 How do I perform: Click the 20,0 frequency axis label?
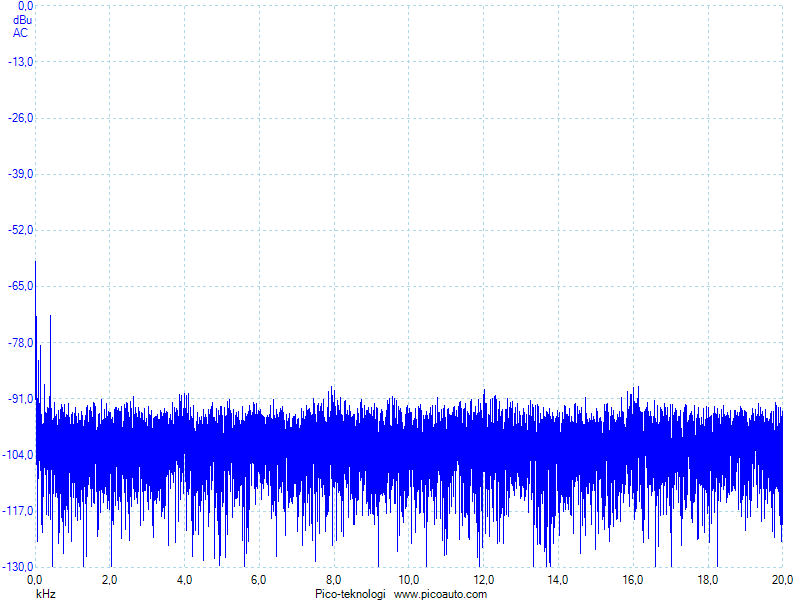point(783,580)
